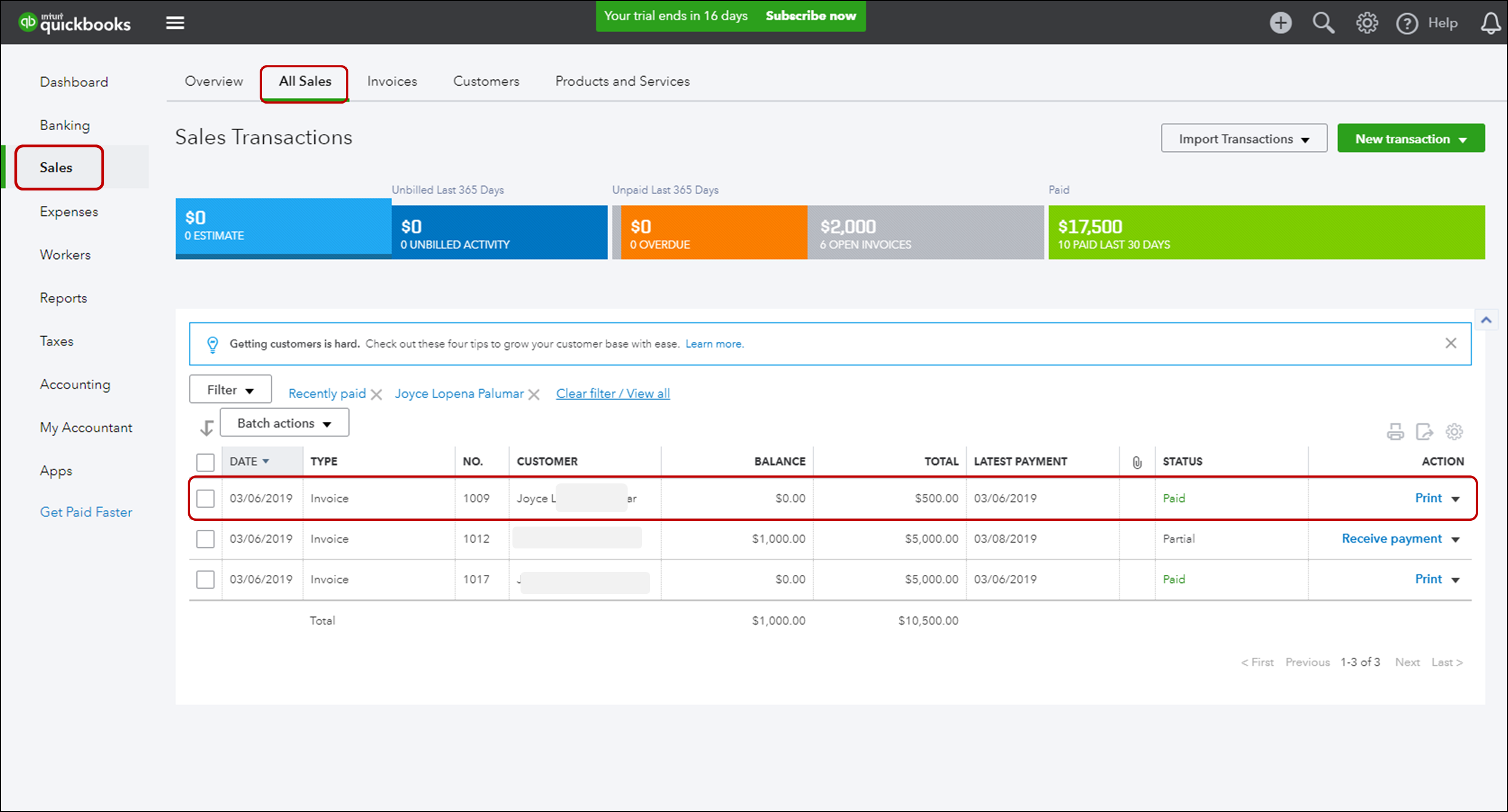Click the batch arrow icon beside Batch actions
The height and width of the screenshot is (812, 1508).
pos(206,428)
